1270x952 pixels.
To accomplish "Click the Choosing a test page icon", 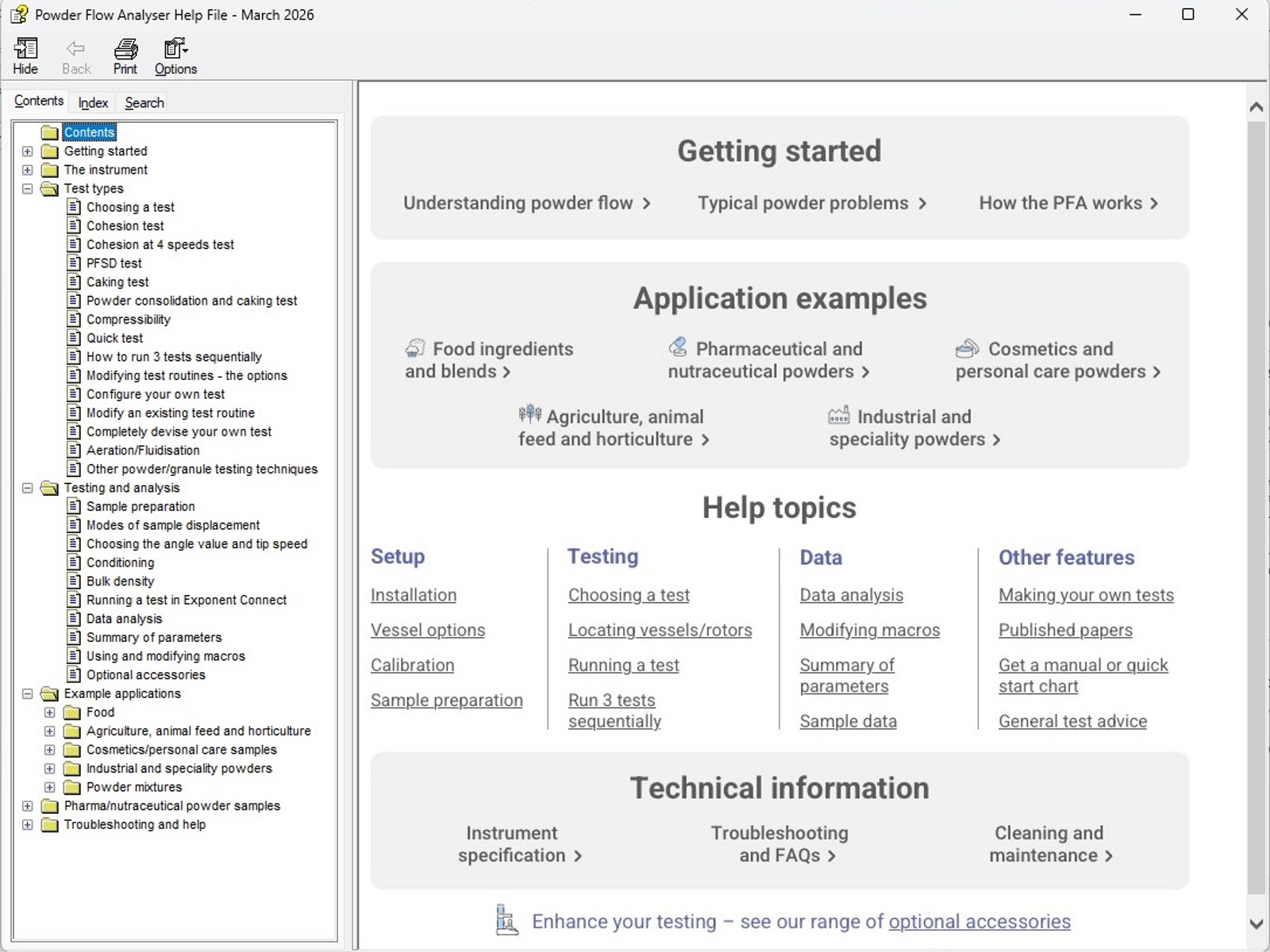I will (x=74, y=207).
